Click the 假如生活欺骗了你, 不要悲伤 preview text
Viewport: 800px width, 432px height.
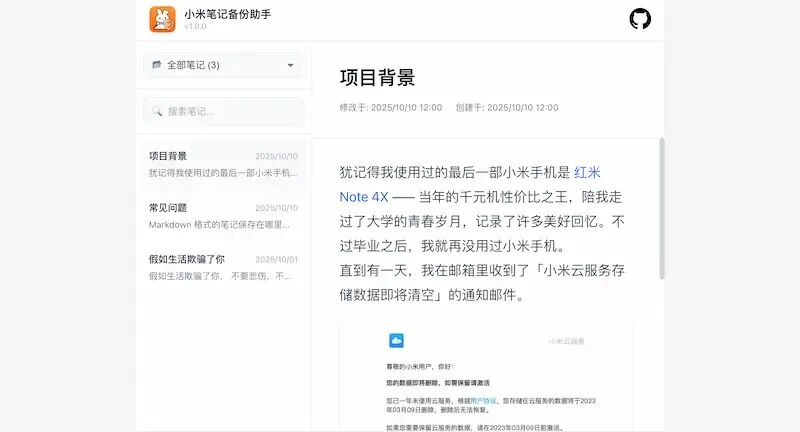coord(220,276)
